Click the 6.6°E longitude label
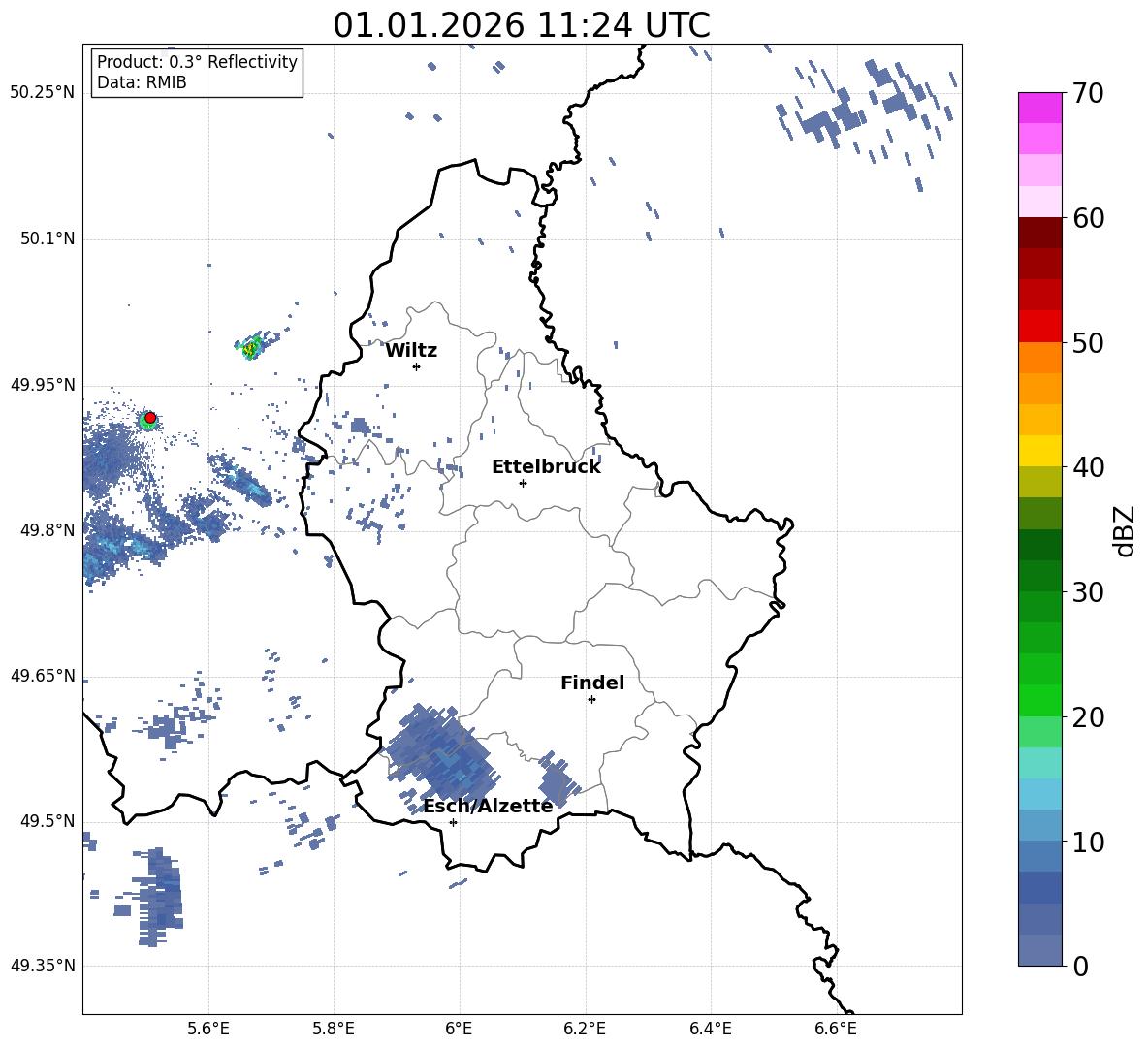The image size is (1148, 1048). [836, 1029]
